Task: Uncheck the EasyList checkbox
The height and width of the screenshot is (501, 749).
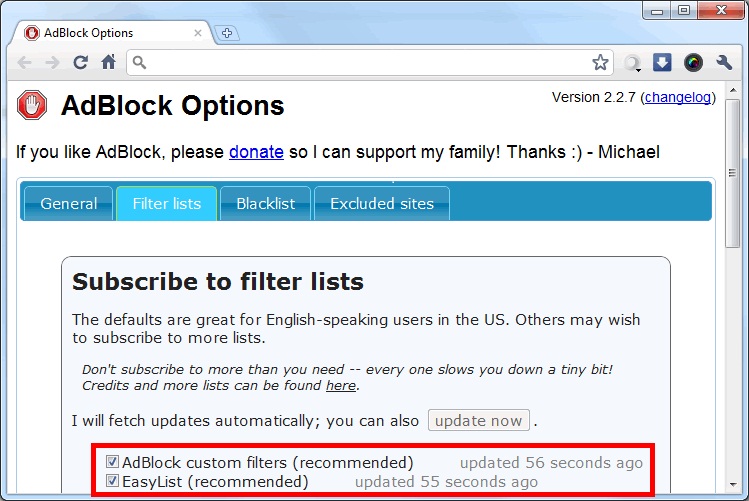Action: 112,480
